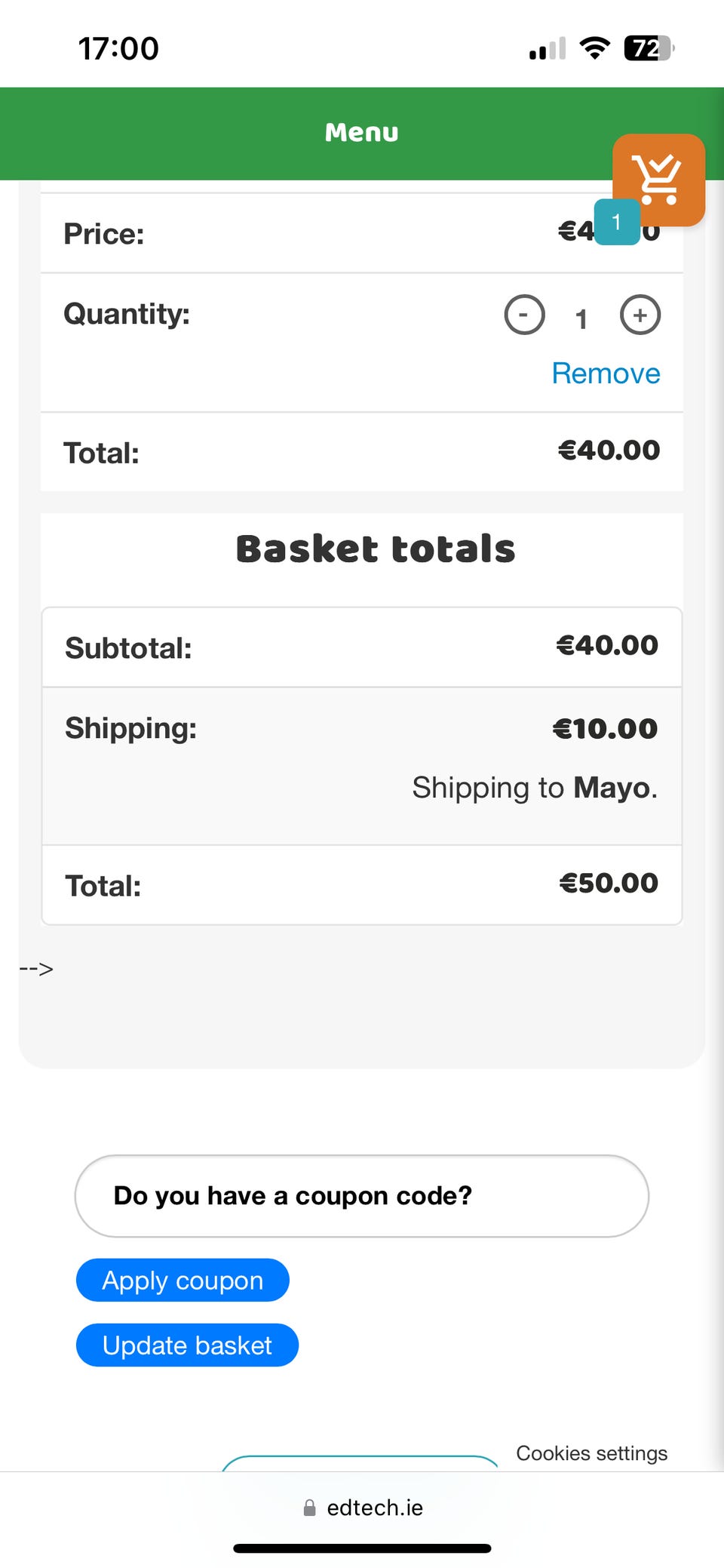Select the quantity value 1
Image resolution: width=724 pixels, height=1568 pixels.
coord(581,319)
